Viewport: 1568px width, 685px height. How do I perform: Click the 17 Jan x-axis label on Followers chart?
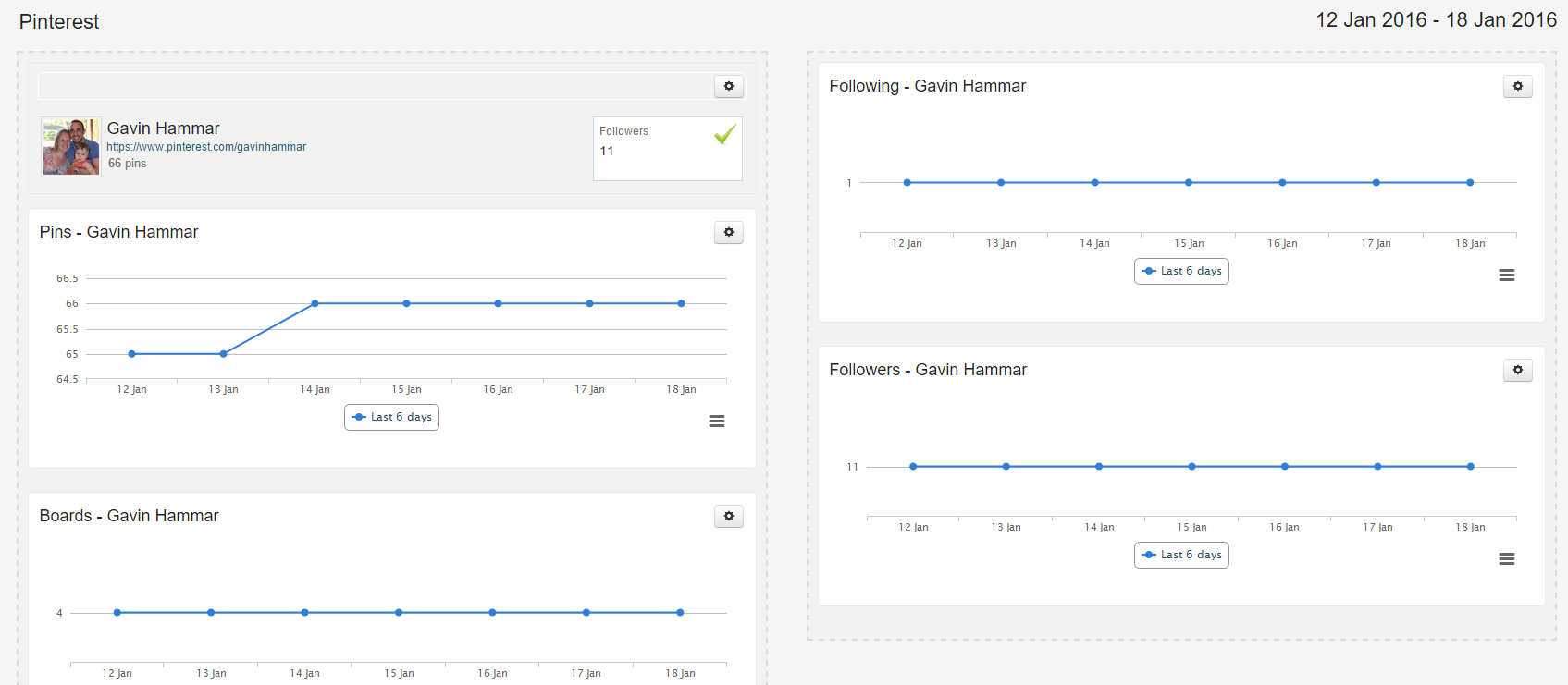[1378, 528]
